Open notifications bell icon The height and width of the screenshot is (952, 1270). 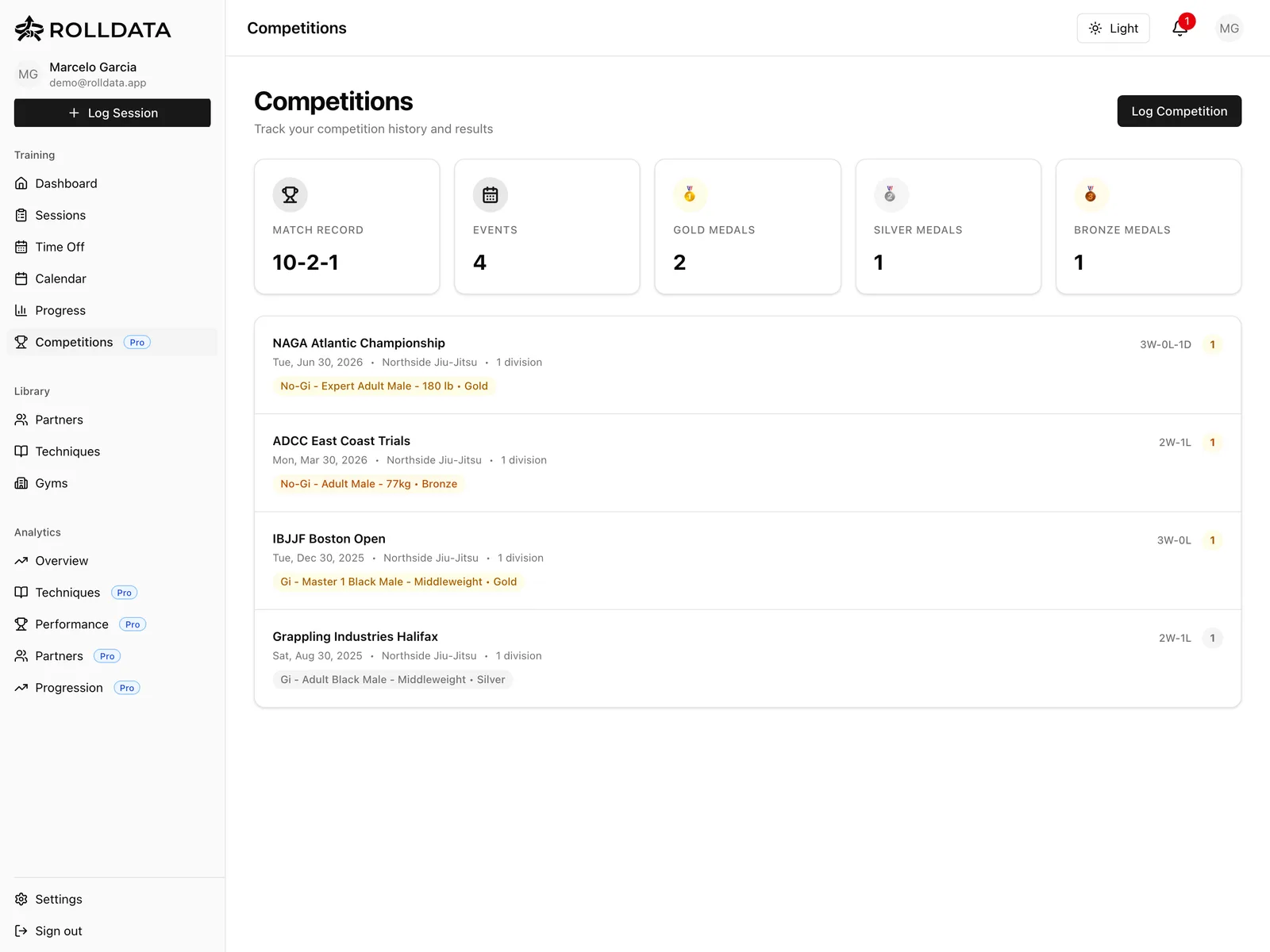(1180, 29)
